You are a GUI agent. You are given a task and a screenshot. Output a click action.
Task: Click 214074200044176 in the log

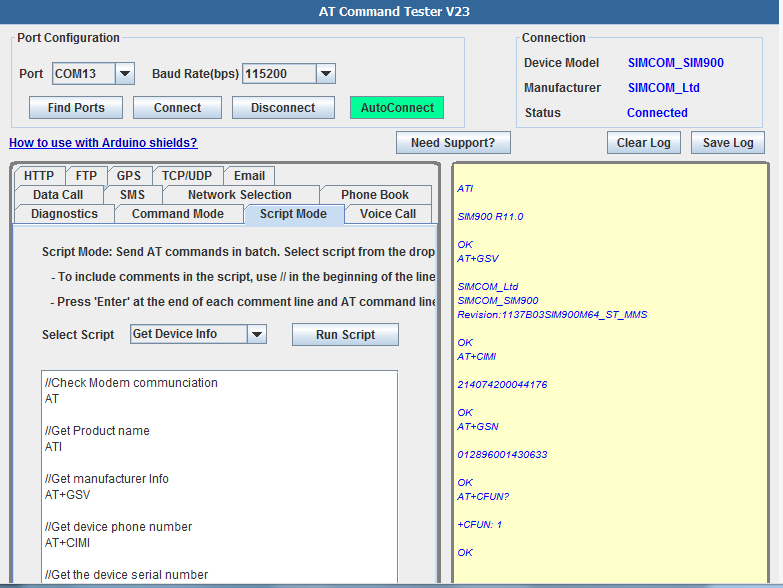click(502, 384)
